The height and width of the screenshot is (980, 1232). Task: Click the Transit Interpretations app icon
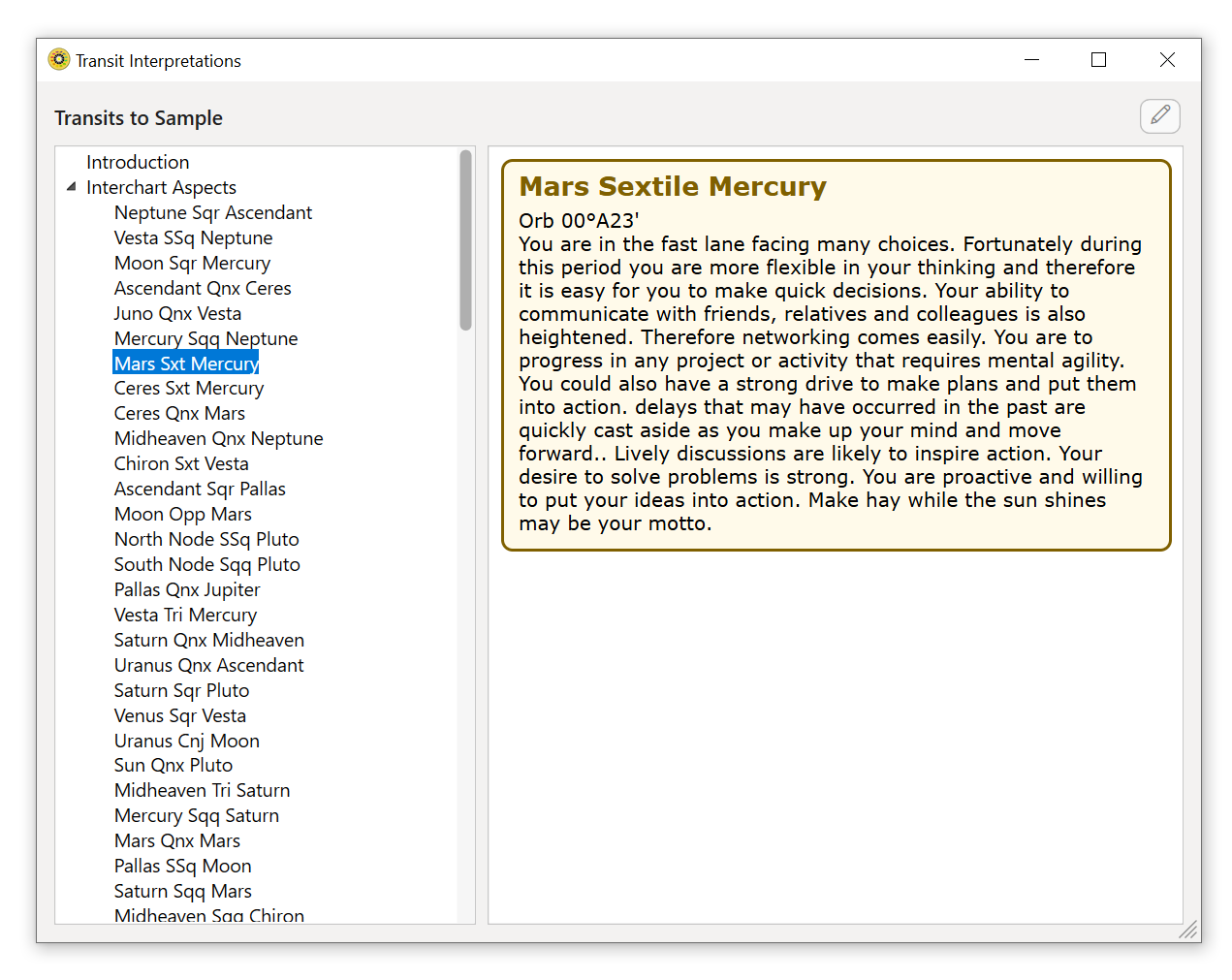click(59, 60)
